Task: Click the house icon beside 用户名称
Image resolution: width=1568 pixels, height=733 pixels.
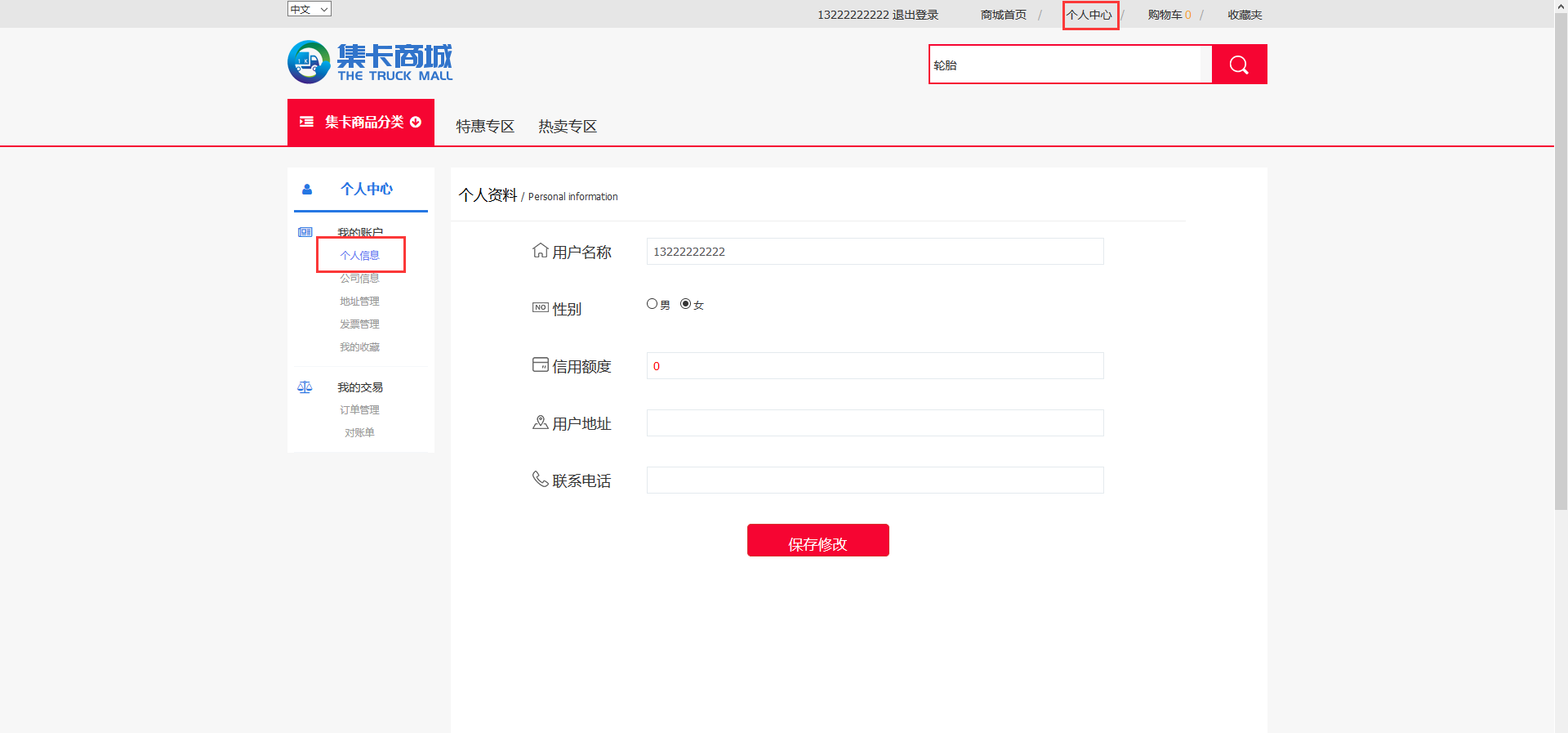Action: (540, 250)
